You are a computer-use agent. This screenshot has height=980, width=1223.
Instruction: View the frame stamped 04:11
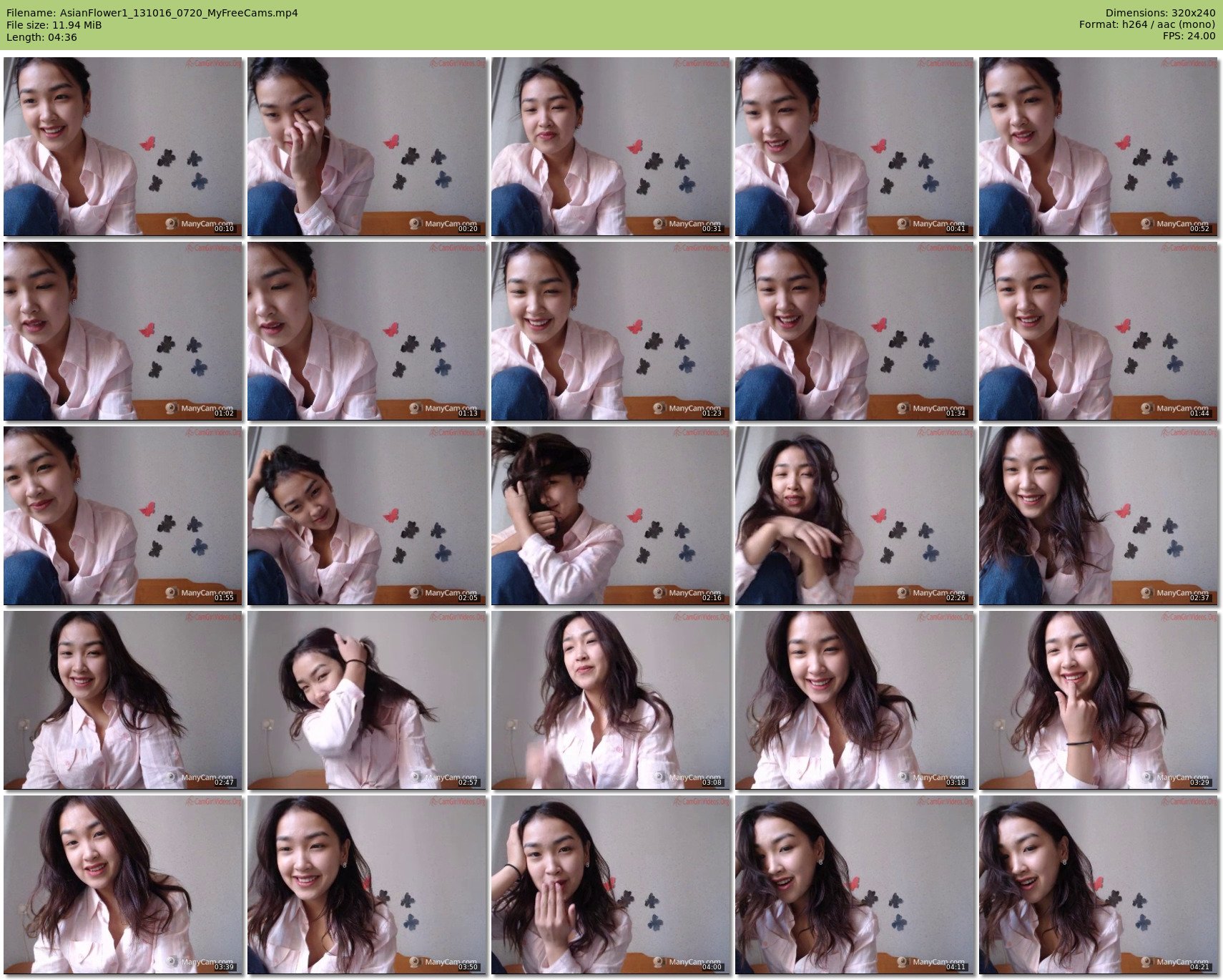tap(855, 885)
